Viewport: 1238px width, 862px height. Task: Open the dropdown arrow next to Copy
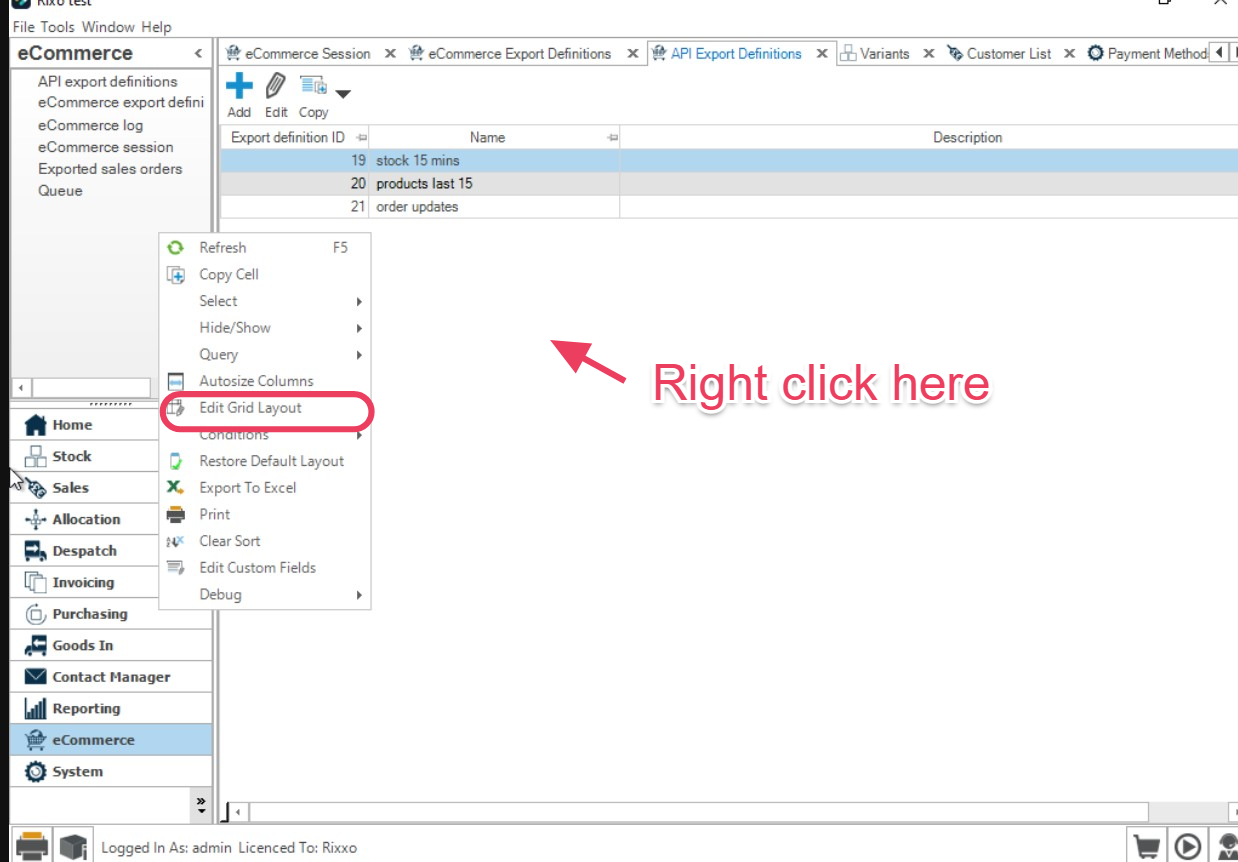(x=343, y=94)
